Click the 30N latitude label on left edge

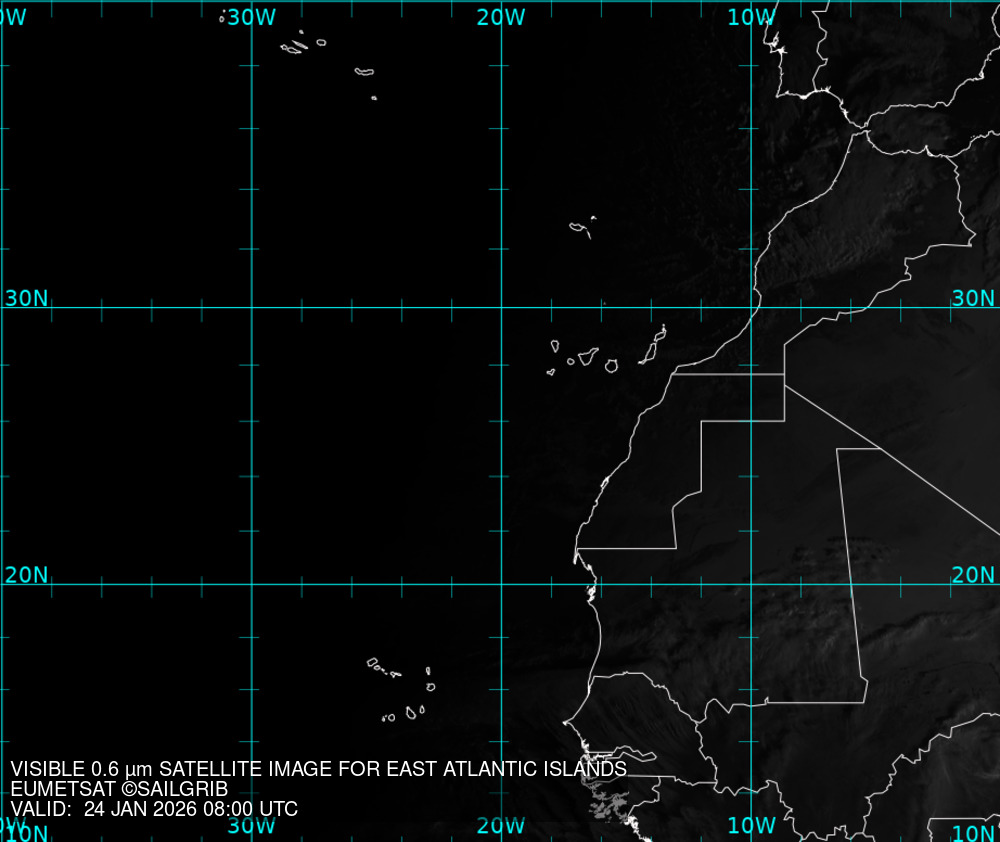click(x=26, y=298)
